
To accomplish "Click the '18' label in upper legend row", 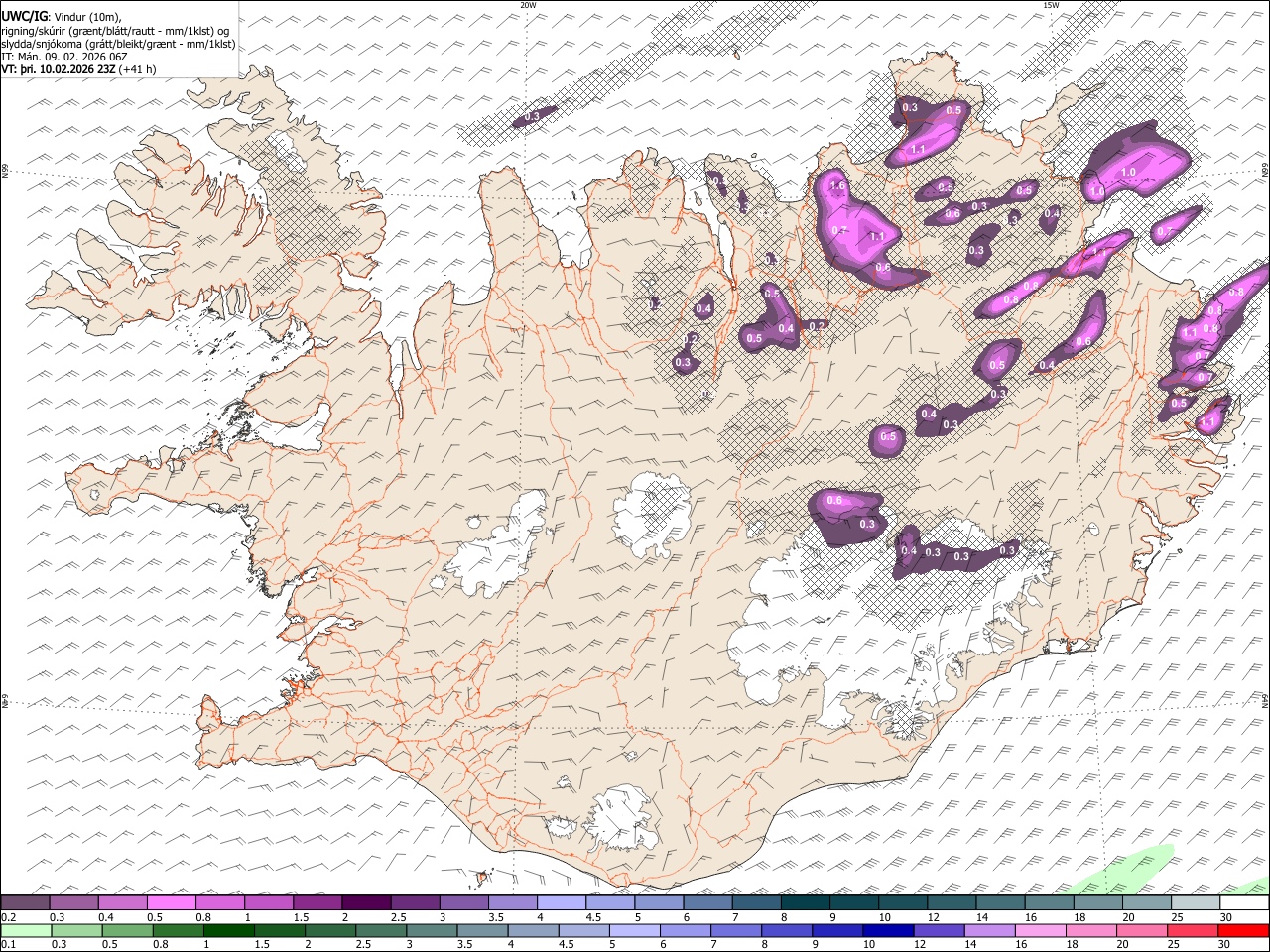I will 1079,917.
